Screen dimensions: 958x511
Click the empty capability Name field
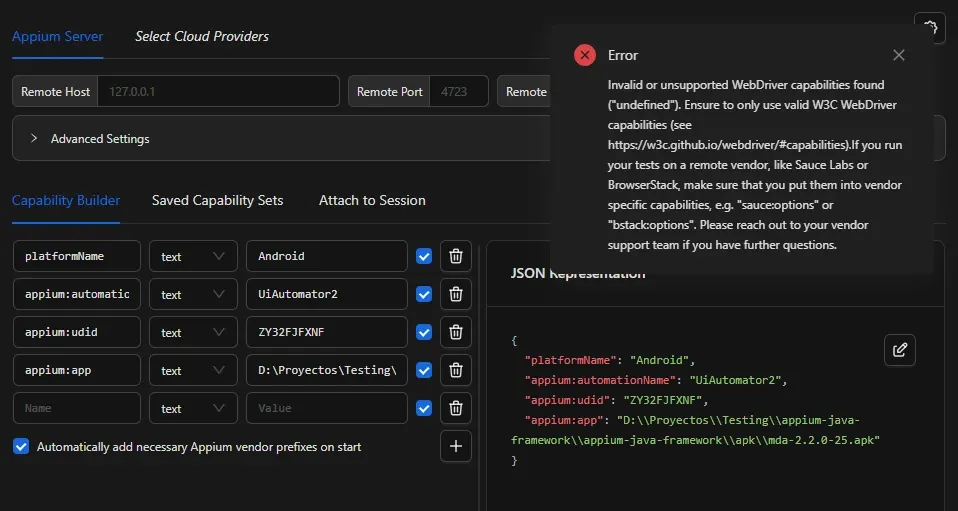tap(77, 408)
